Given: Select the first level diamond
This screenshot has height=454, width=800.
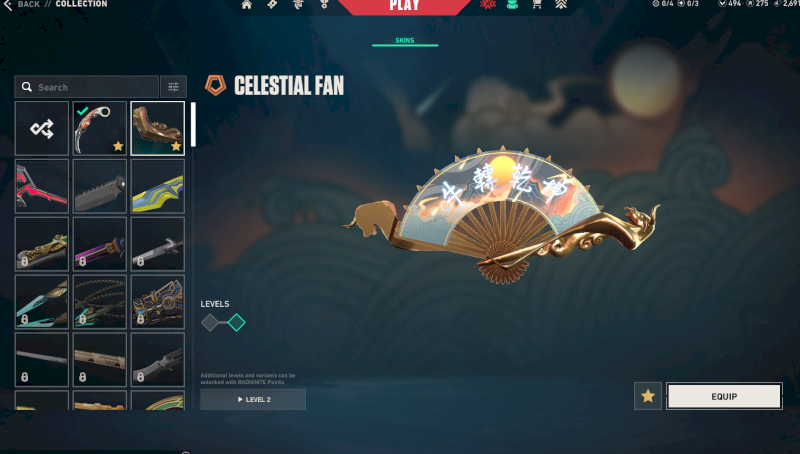Looking at the screenshot, I should coord(210,322).
